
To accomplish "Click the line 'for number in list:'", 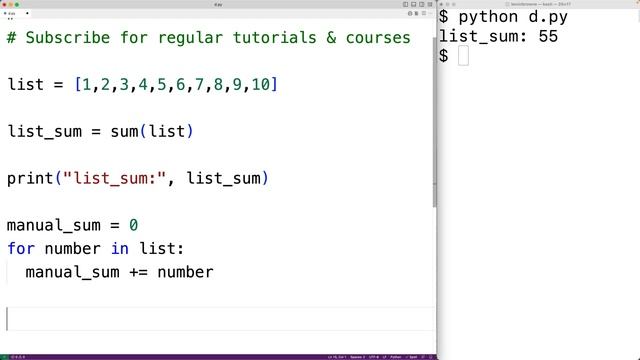I will coord(96,249).
